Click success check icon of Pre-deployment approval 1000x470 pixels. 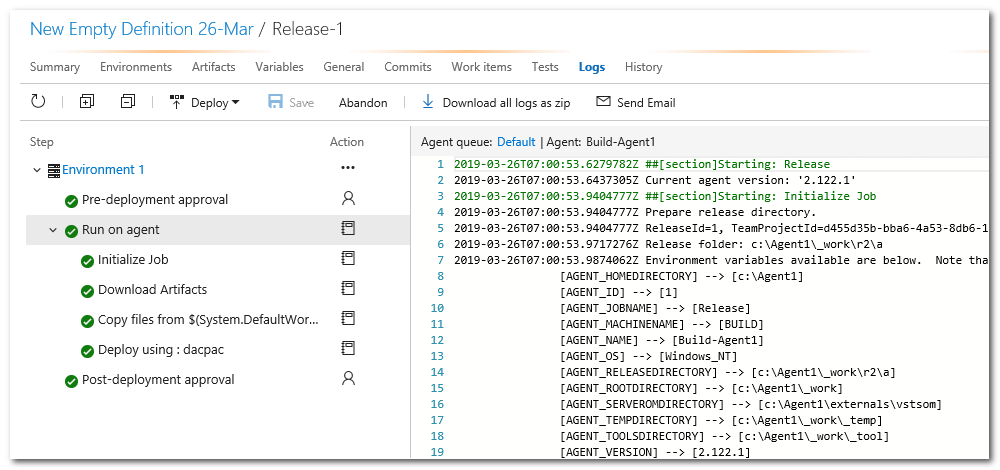click(x=71, y=201)
